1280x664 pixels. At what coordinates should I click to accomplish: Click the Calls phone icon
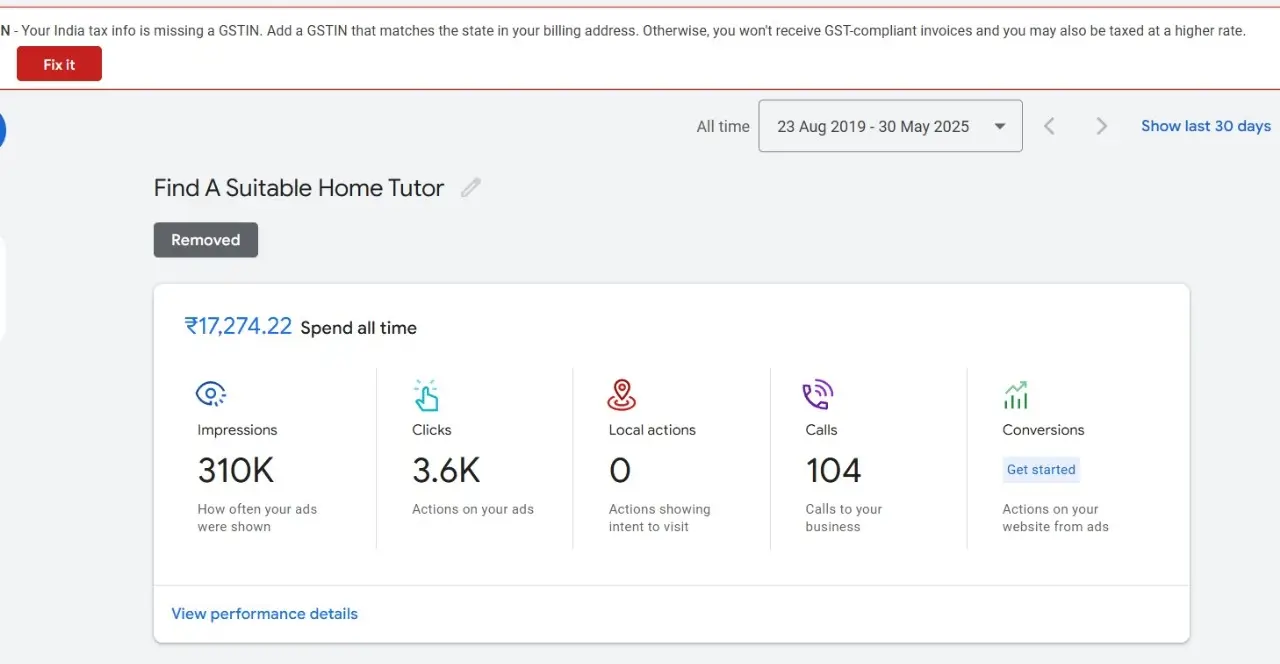tap(817, 395)
